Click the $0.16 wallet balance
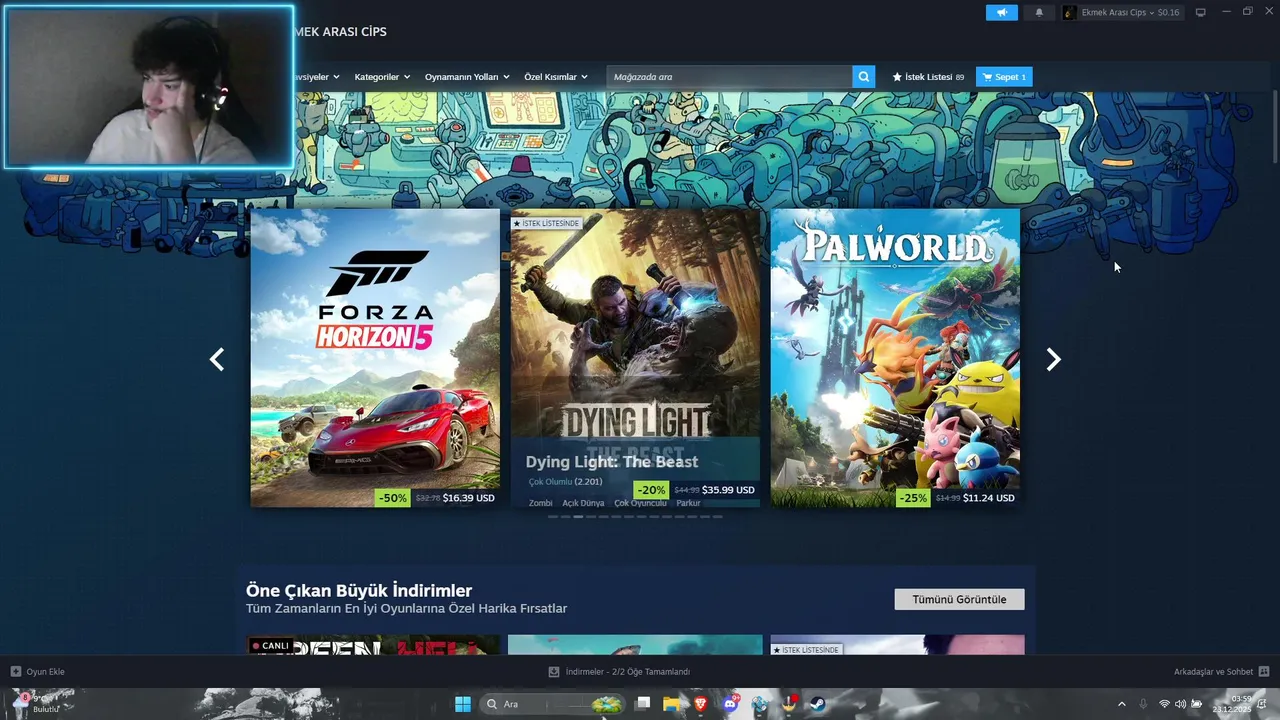This screenshot has width=1280, height=720. [1168, 12]
